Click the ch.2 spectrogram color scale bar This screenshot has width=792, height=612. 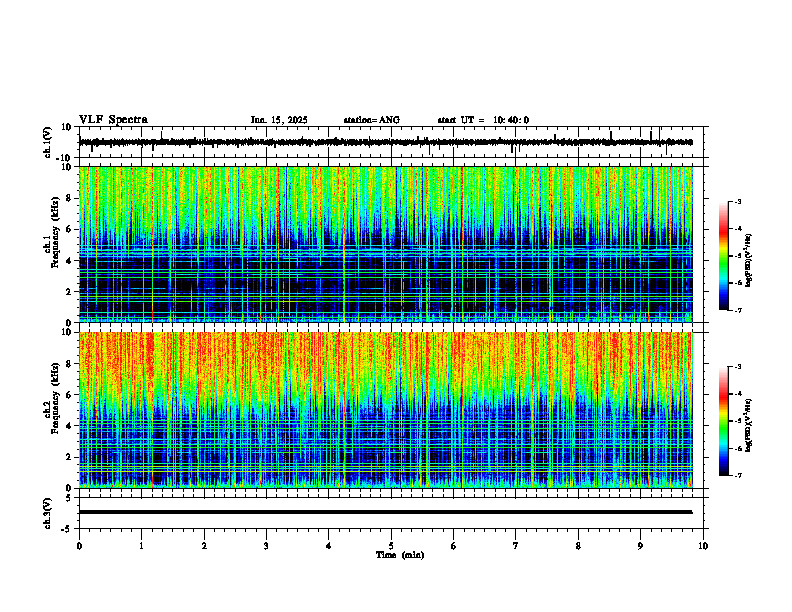click(x=724, y=421)
